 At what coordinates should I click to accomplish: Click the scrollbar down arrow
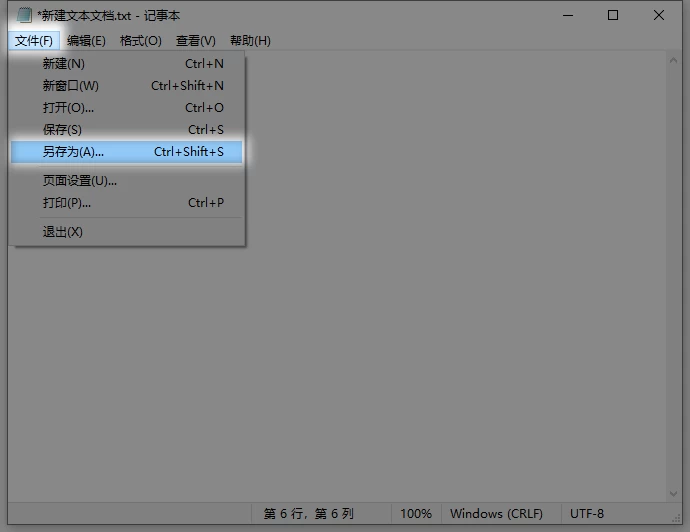pyautogui.click(x=675, y=491)
